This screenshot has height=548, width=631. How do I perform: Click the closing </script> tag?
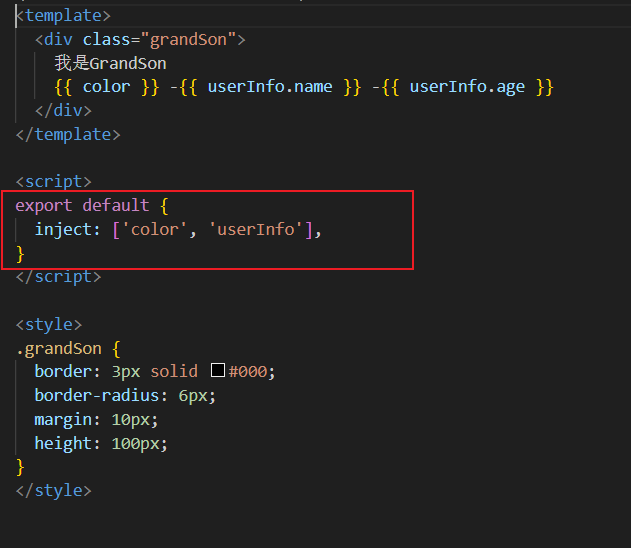[58, 276]
